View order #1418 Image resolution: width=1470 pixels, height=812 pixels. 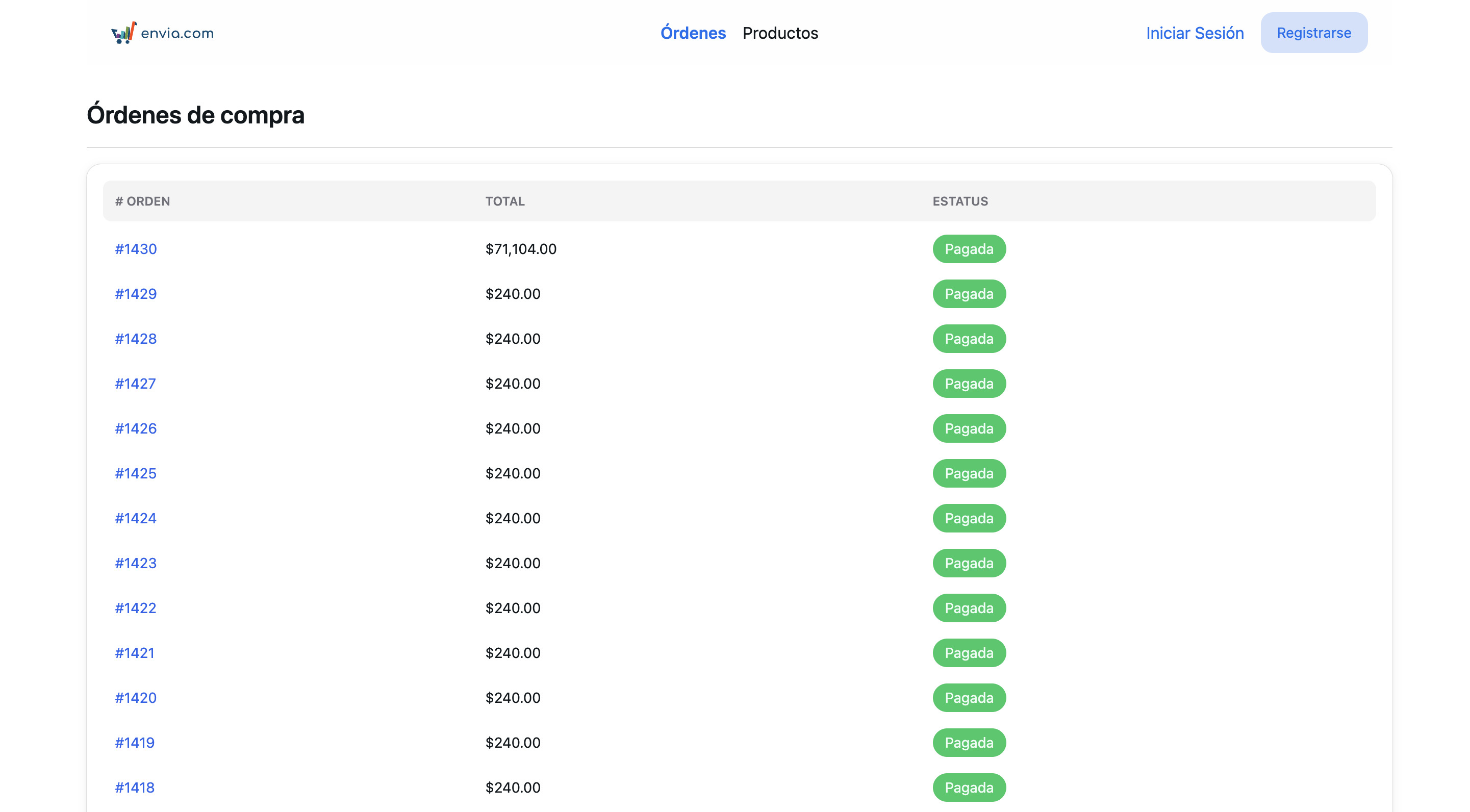(x=135, y=788)
